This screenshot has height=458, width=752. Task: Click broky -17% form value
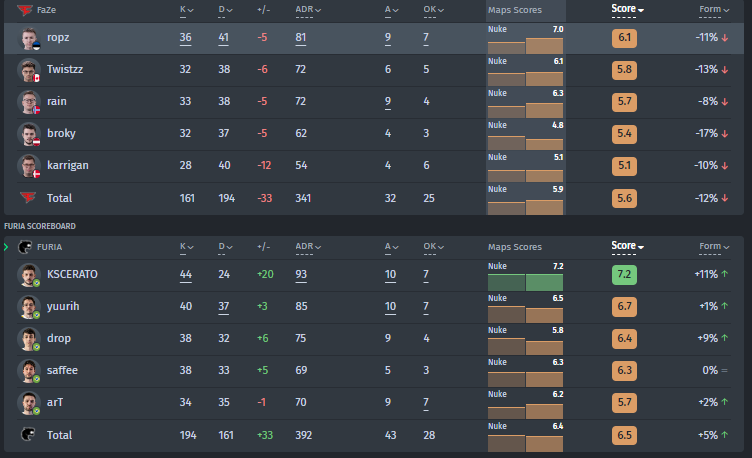point(706,133)
